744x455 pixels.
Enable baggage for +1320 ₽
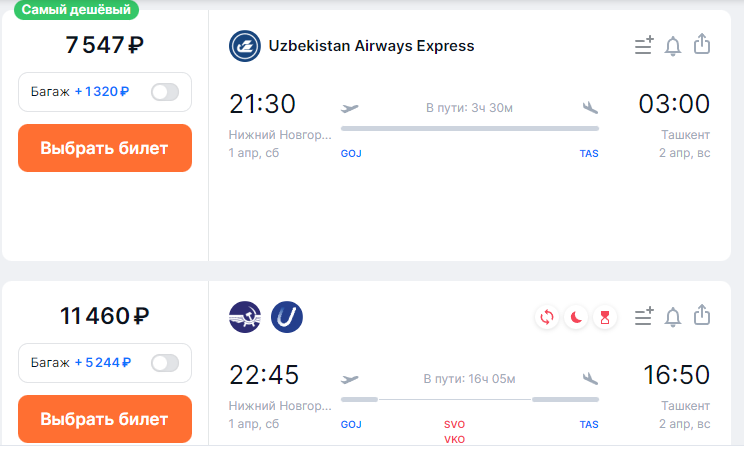coord(165,92)
